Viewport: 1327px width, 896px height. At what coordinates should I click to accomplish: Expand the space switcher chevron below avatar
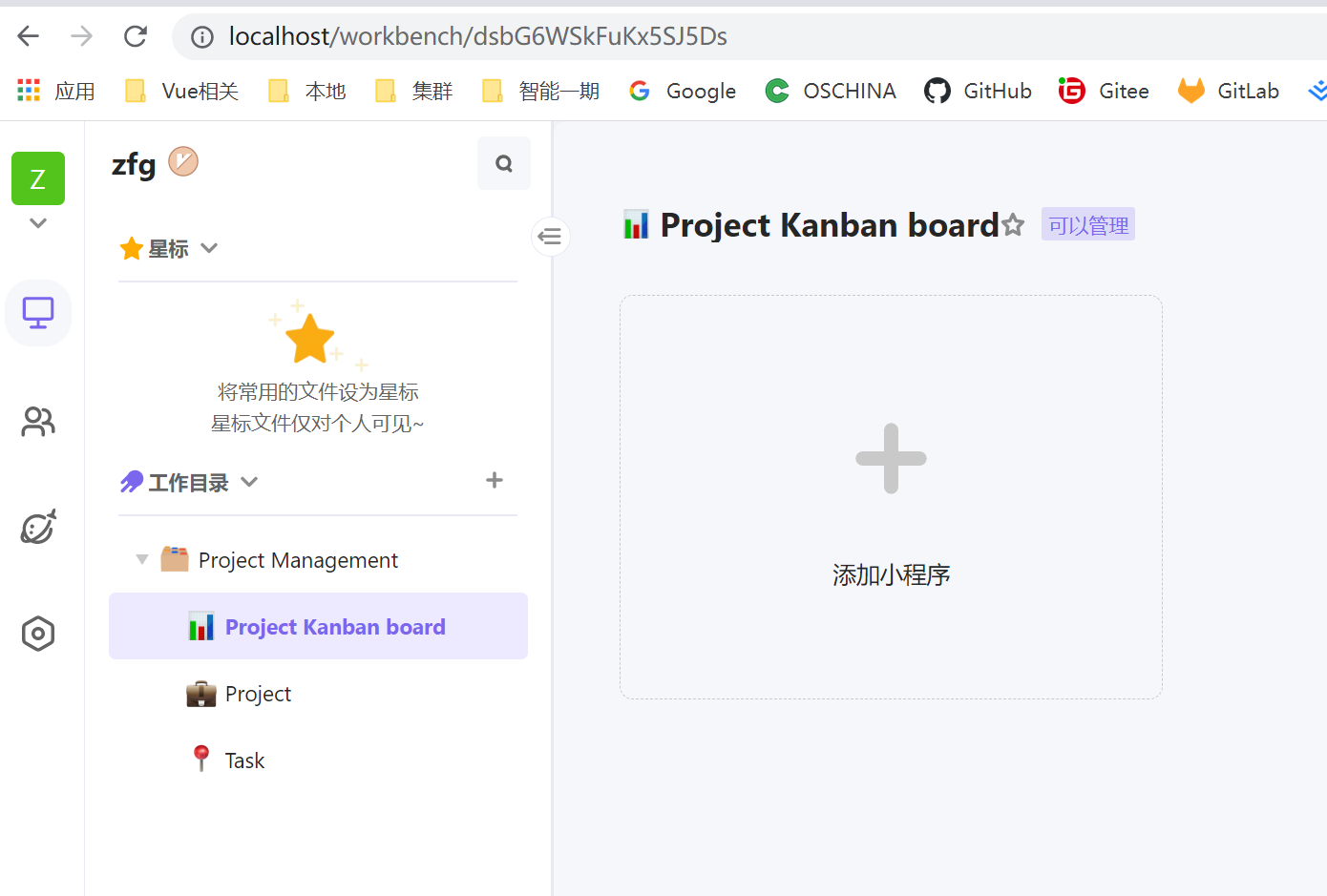[x=38, y=223]
